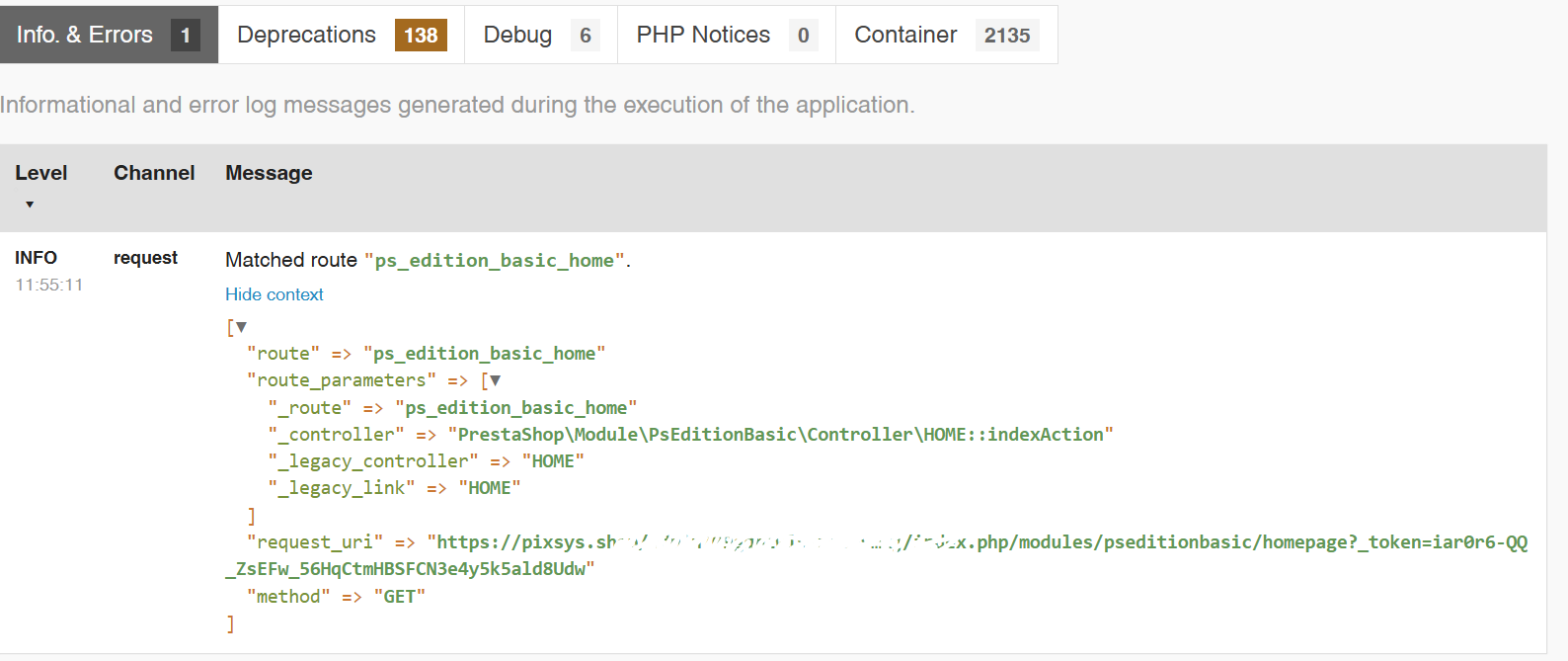Click the "GET" method value

[399, 597]
